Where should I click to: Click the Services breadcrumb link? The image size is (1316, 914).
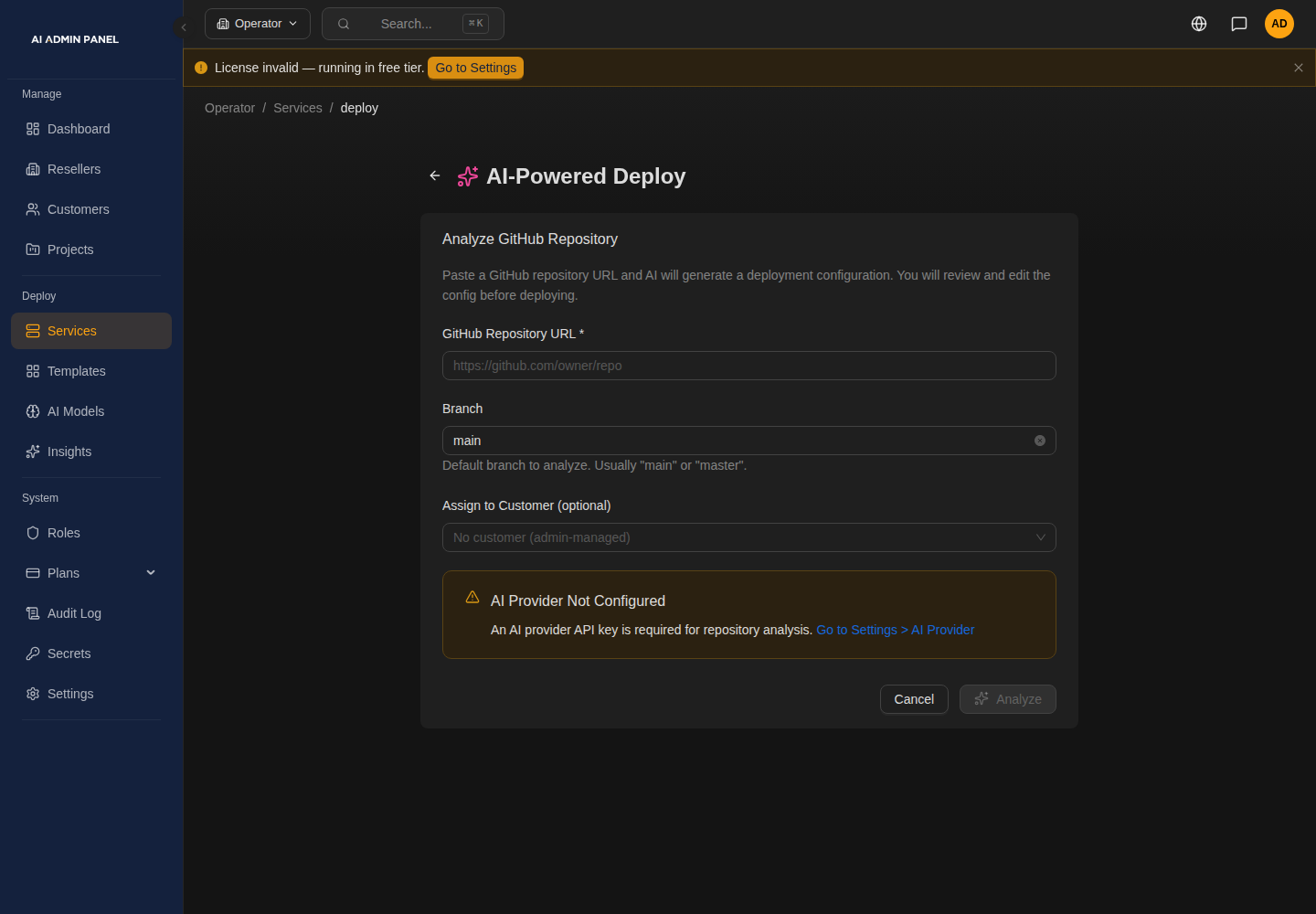tap(298, 108)
